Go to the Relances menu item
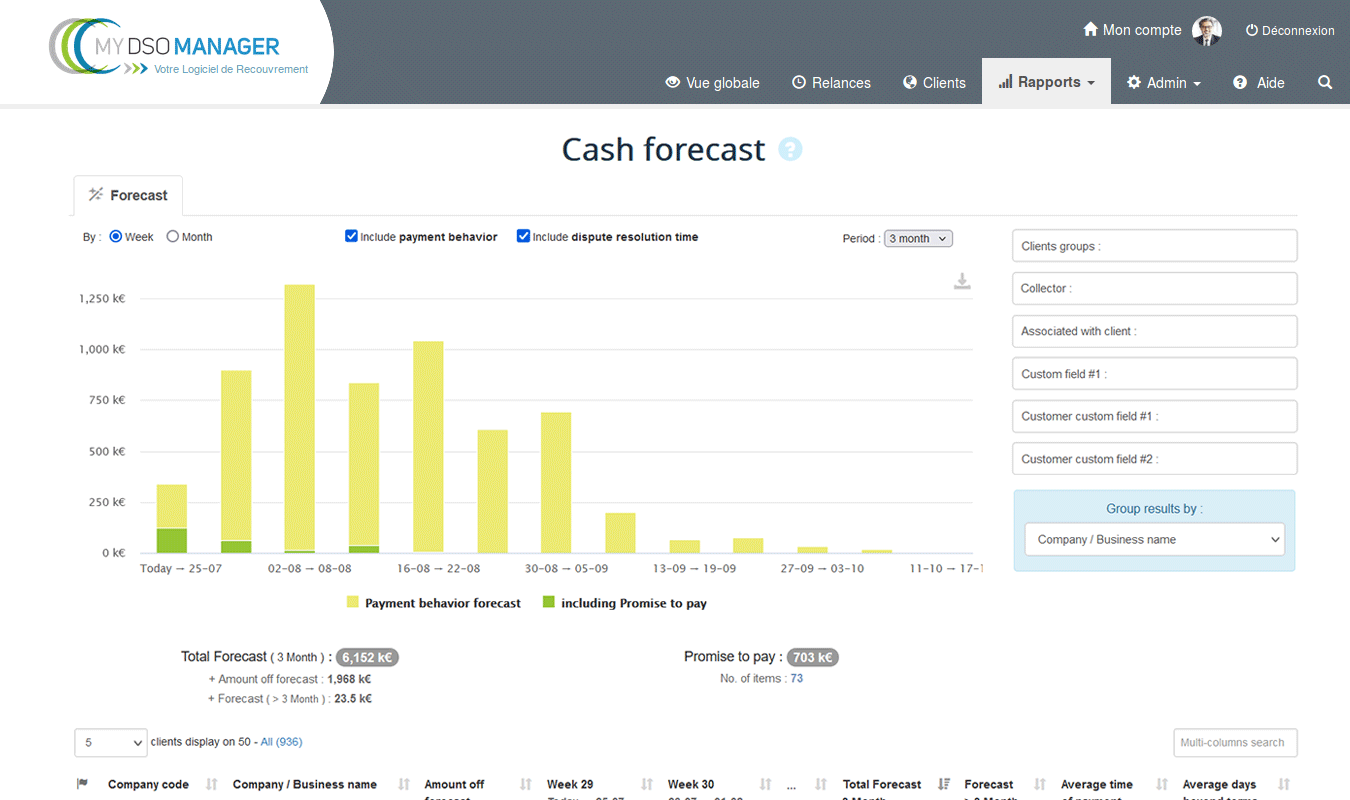1350x800 pixels. 831,83
